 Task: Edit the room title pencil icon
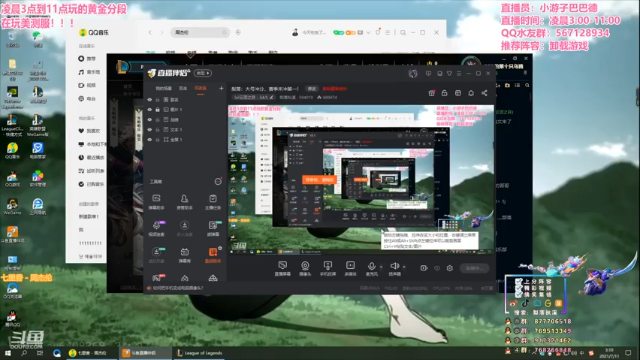pyautogui.click(x=271, y=97)
